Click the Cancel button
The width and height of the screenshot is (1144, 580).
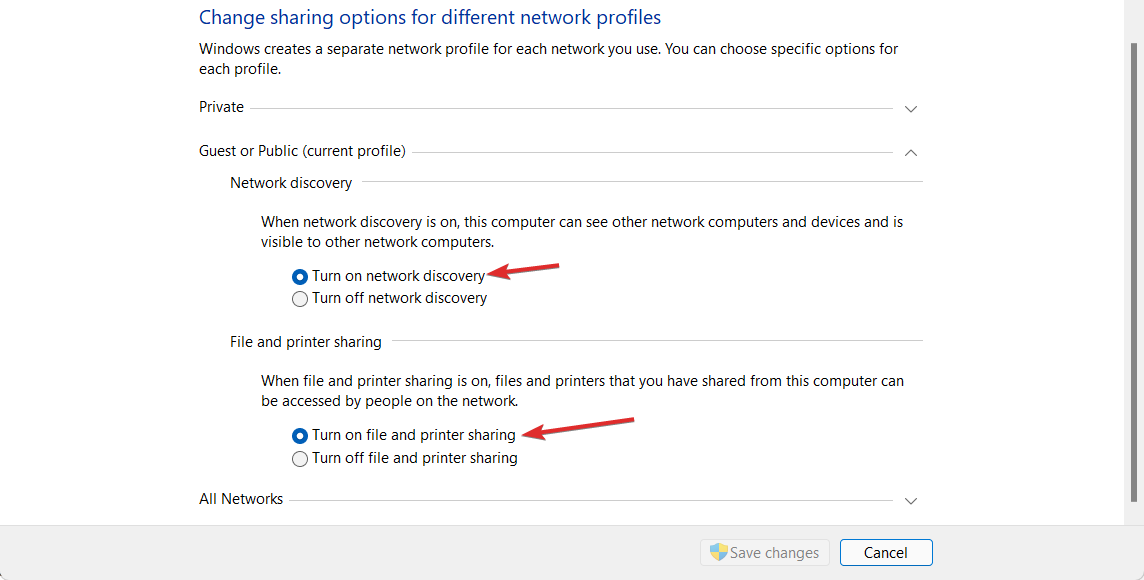pyautogui.click(x=886, y=552)
